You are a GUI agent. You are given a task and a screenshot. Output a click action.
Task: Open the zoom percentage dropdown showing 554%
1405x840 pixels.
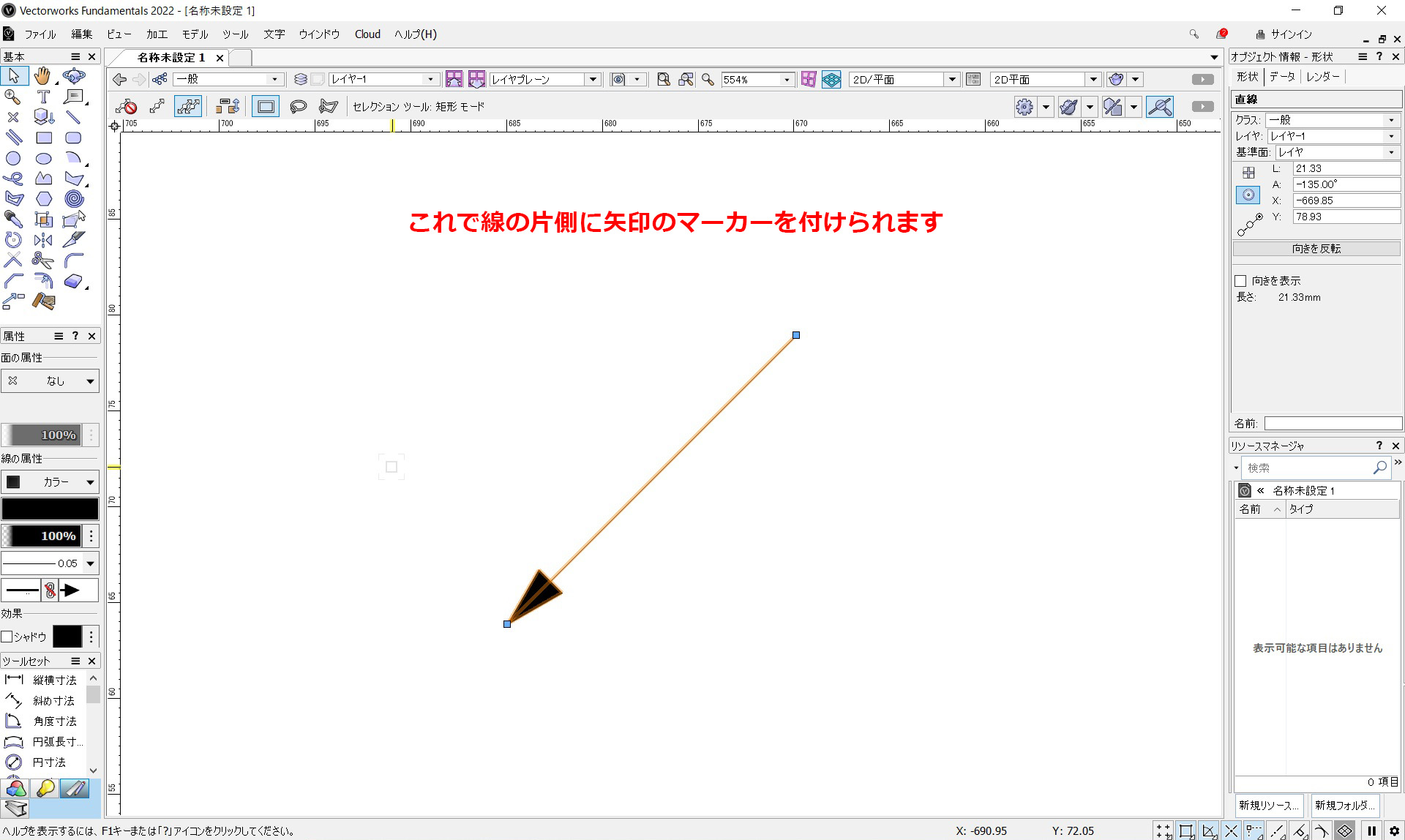coord(787,79)
